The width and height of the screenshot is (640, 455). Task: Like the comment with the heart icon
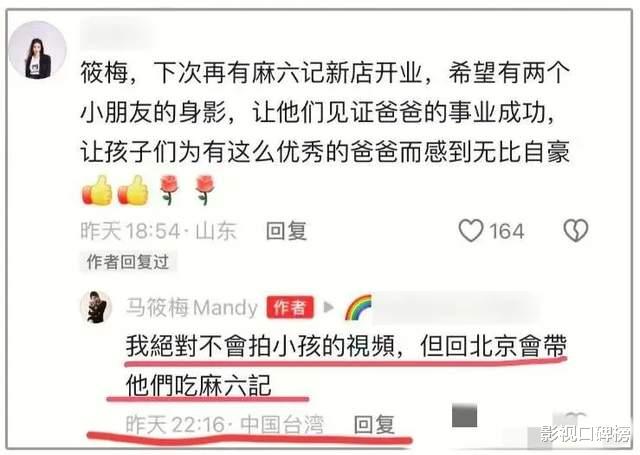(471, 231)
